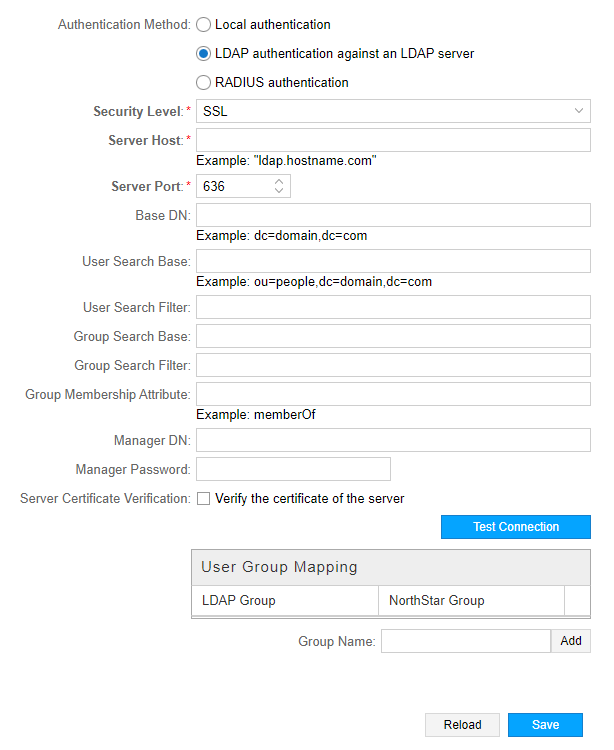The height and width of the screenshot is (750, 614).
Task: Click the Group Search Base field
Action: 393,336
